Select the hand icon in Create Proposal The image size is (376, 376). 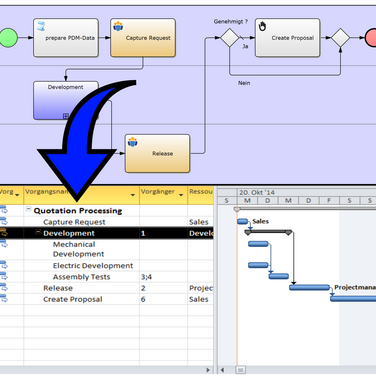coord(262,26)
